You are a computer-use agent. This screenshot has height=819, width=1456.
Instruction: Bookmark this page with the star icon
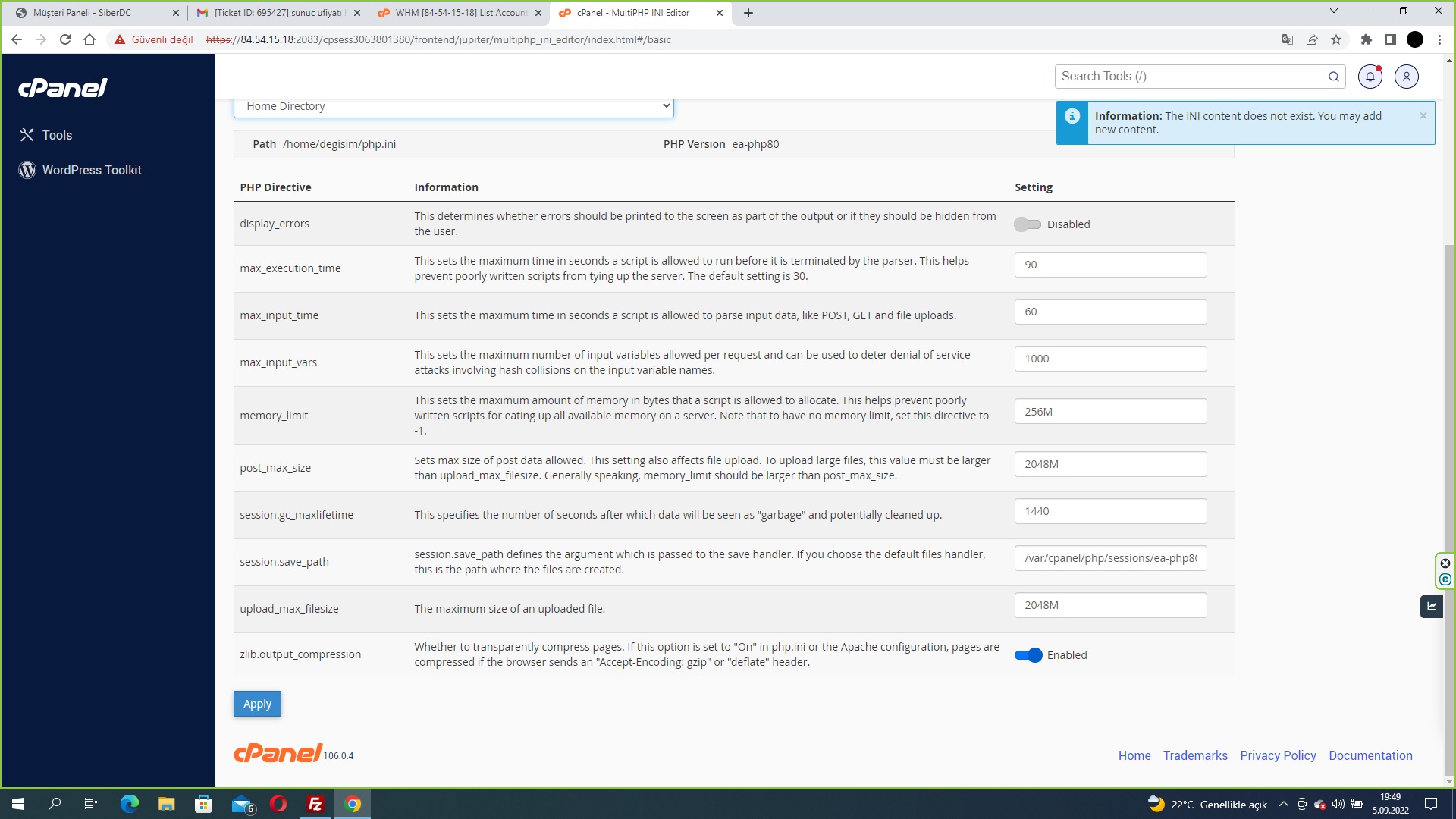(x=1336, y=39)
